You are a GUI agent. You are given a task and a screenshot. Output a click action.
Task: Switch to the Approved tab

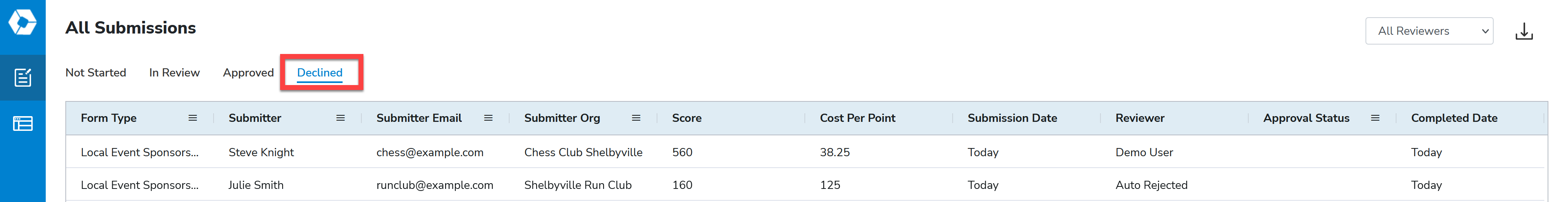tap(248, 73)
